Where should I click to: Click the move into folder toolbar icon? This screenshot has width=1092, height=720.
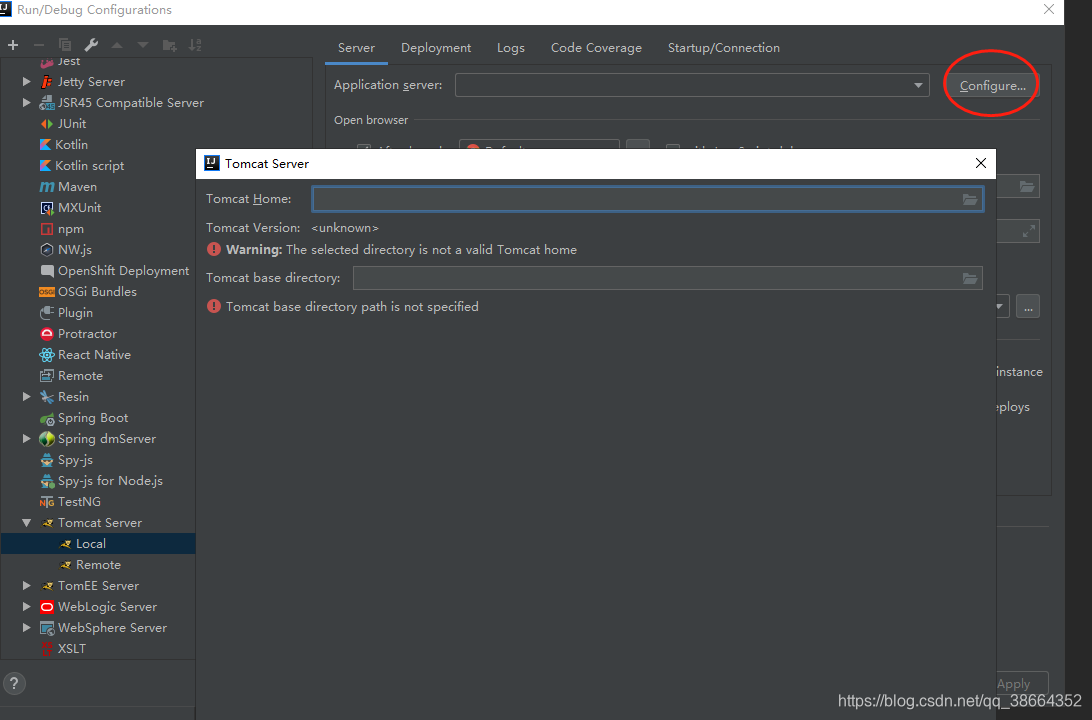click(x=169, y=45)
